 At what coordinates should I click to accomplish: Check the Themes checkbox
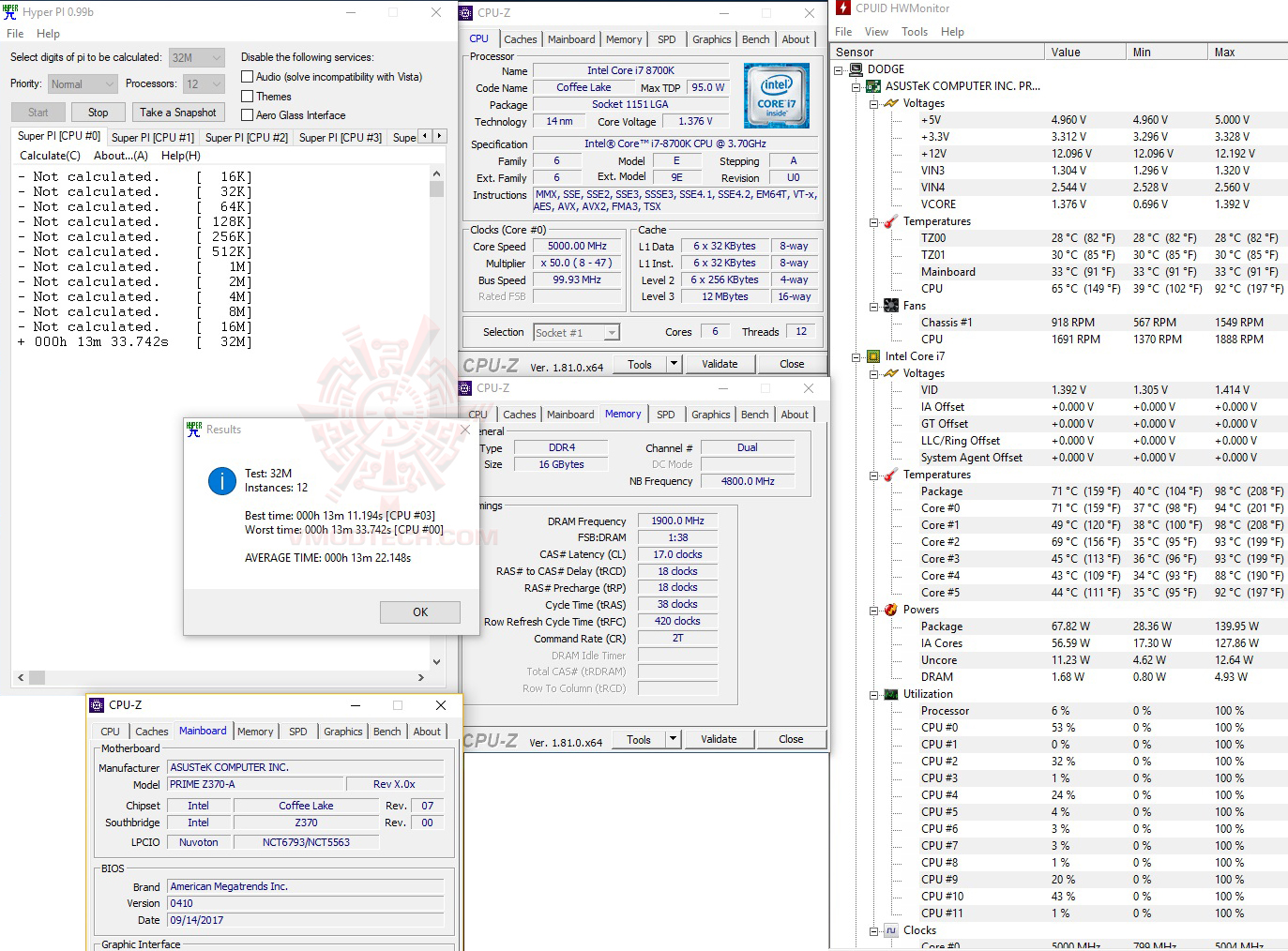pos(248,96)
